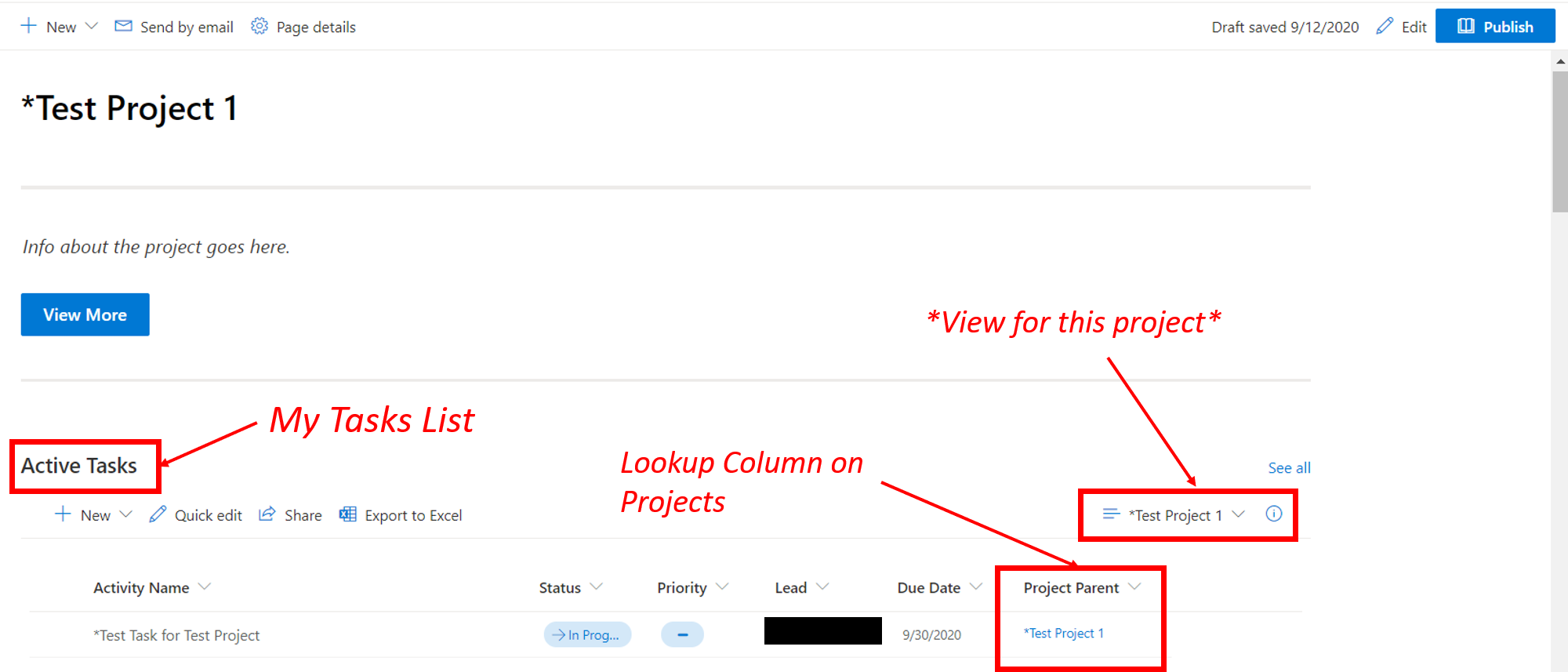
Task: Open Page details gear icon
Action: (260, 26)
